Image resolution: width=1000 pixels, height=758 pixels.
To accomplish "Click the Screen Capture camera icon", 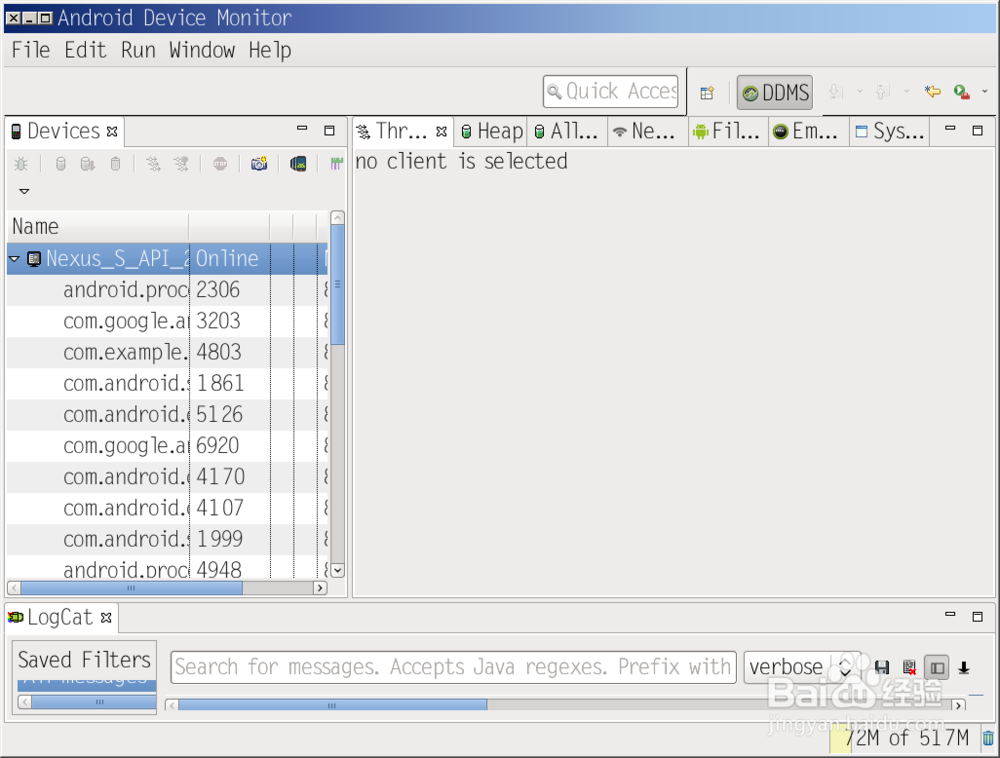I will tap(259, 164).
